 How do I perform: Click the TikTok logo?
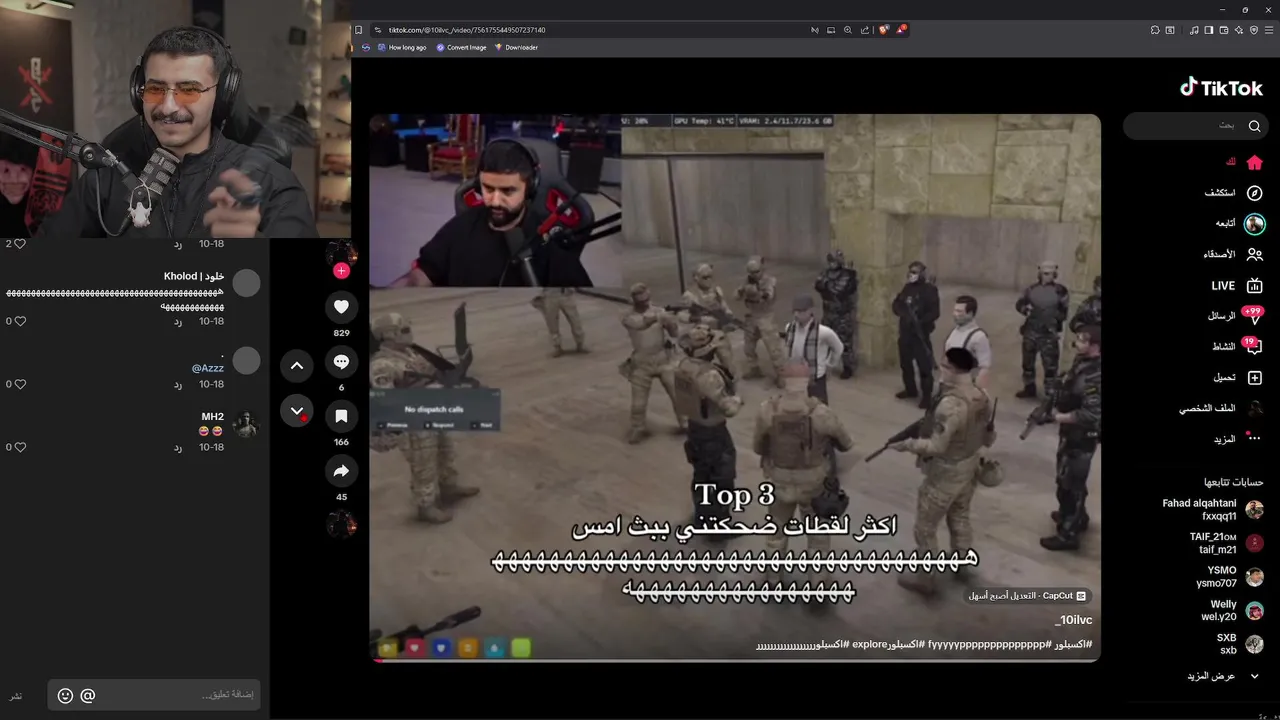(1221, 88)
